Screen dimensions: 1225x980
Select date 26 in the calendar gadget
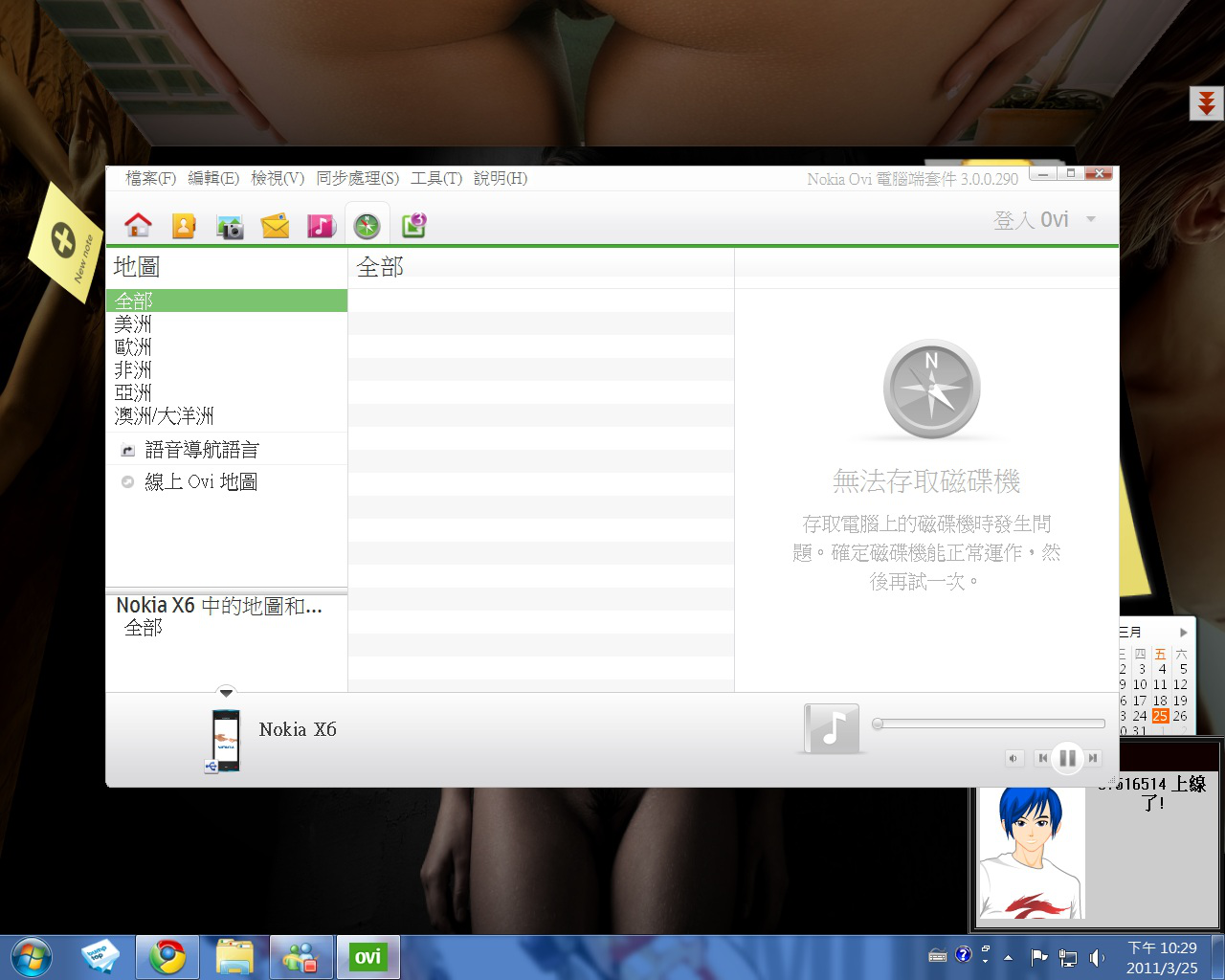pyautogui.click(x=1181, y=716)
